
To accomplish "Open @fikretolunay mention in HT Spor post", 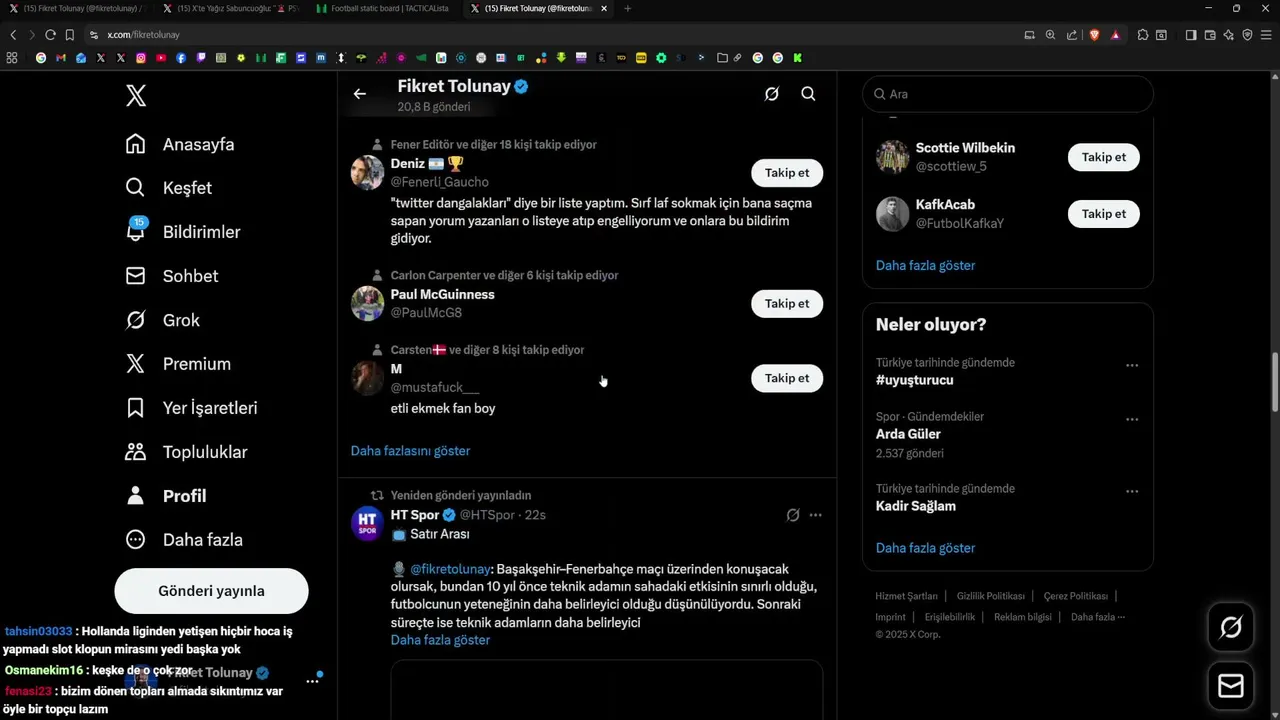I will (450, 568).
